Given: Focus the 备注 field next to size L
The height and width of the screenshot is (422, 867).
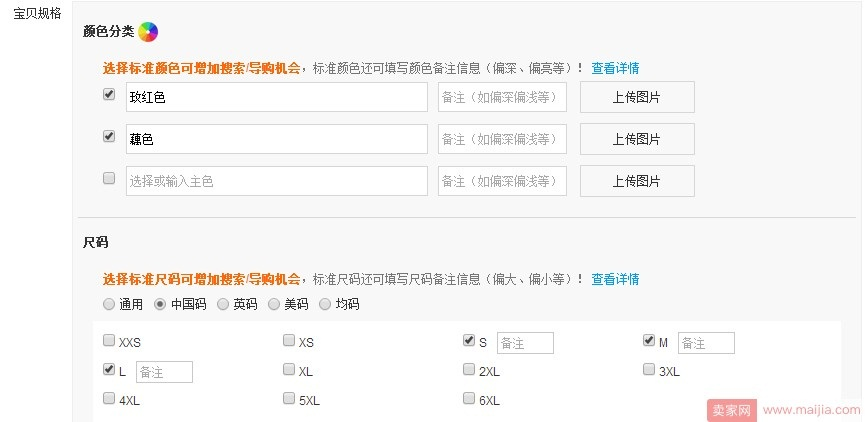Looking at the screenshot, I should [164, 372].
